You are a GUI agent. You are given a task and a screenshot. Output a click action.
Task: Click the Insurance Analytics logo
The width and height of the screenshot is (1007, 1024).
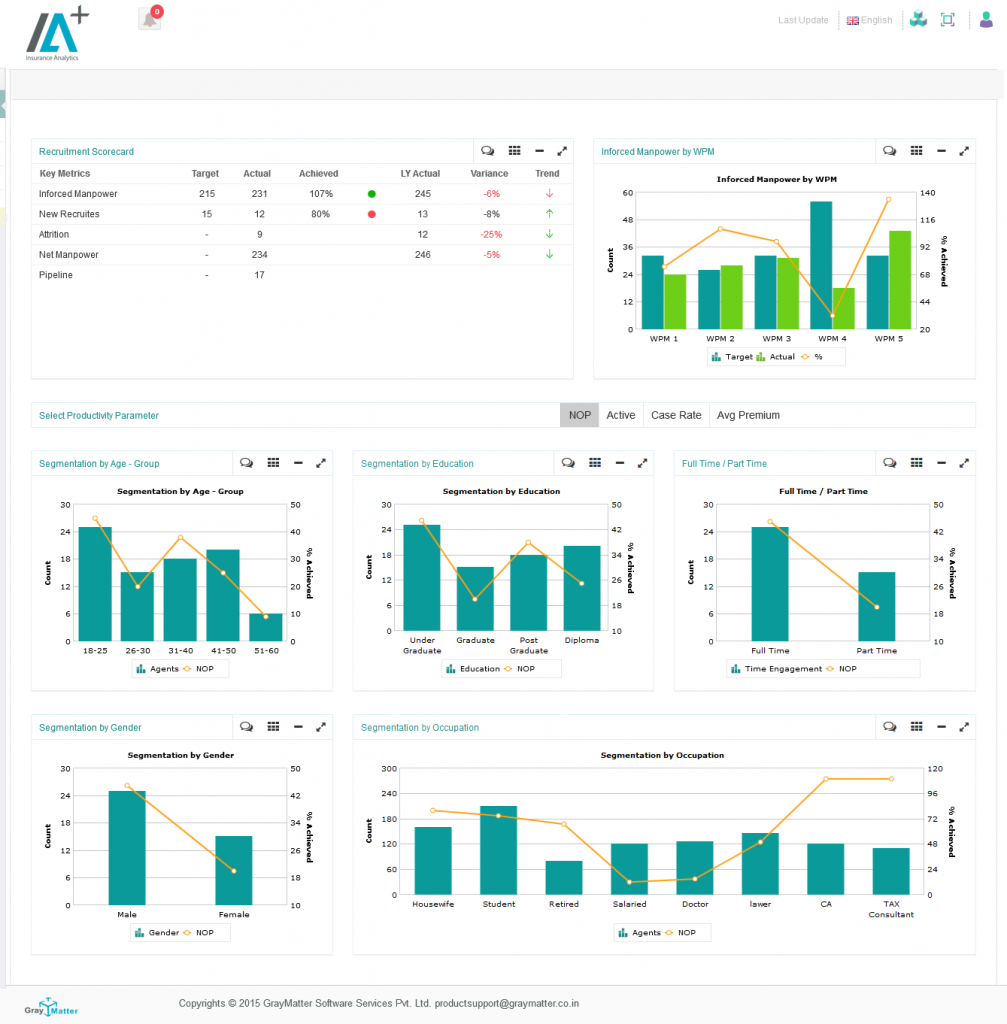(56, 34)
